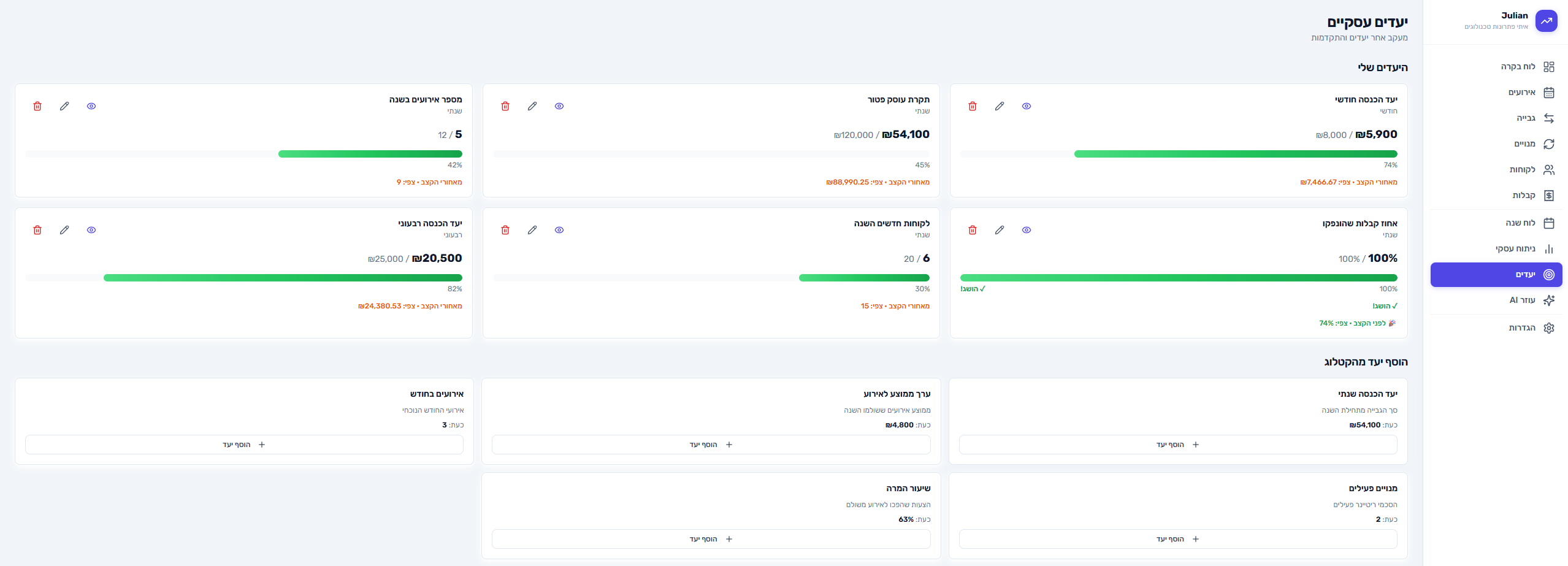The height and width of the screenshot is (566, 1568).
Task: Add שיעור המרה goal from catalog
Action: point(711,539)
